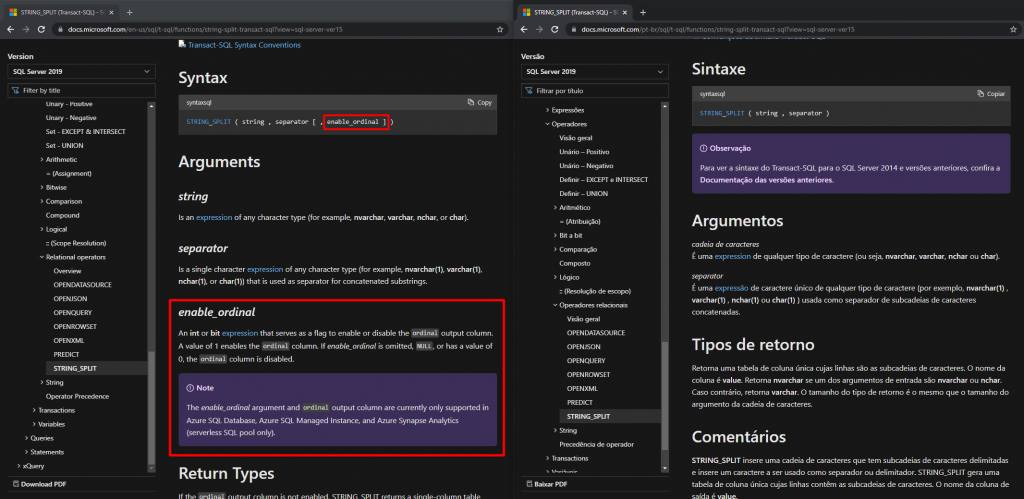Expand the Arithmetic tree node

click(42, 159)
